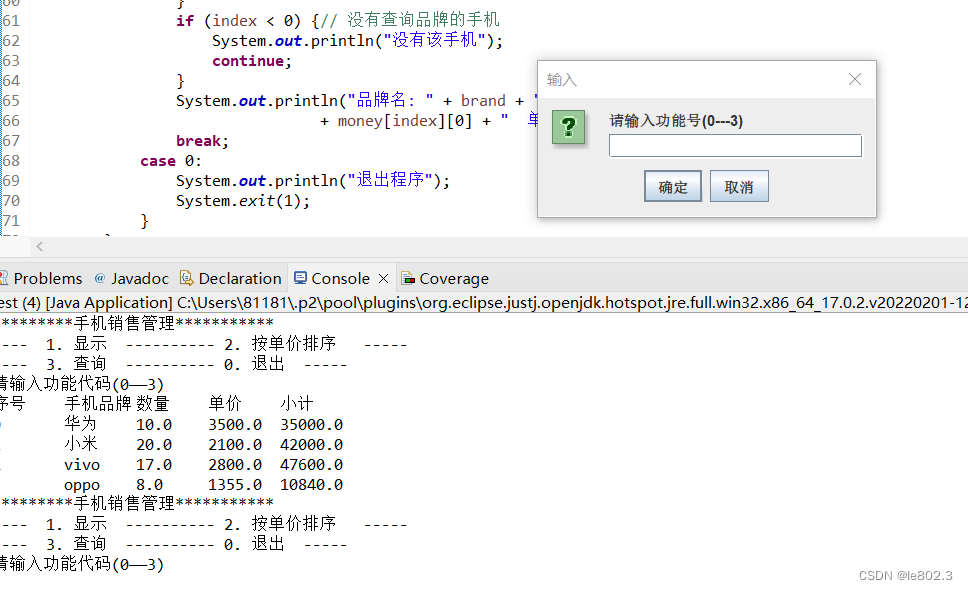The image size is (968, 590).
Task: Click the 小计 column header in console
Action: pyautogui.click(x=297, y=404)
